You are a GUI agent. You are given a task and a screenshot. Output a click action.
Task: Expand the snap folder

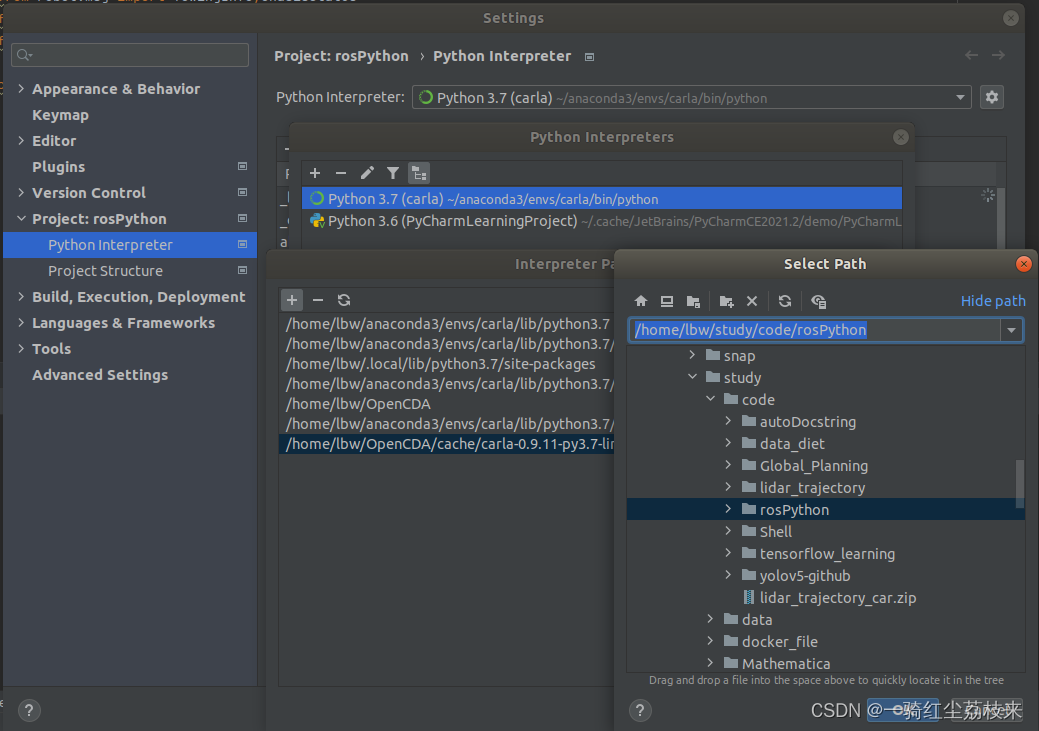(692, 355)
